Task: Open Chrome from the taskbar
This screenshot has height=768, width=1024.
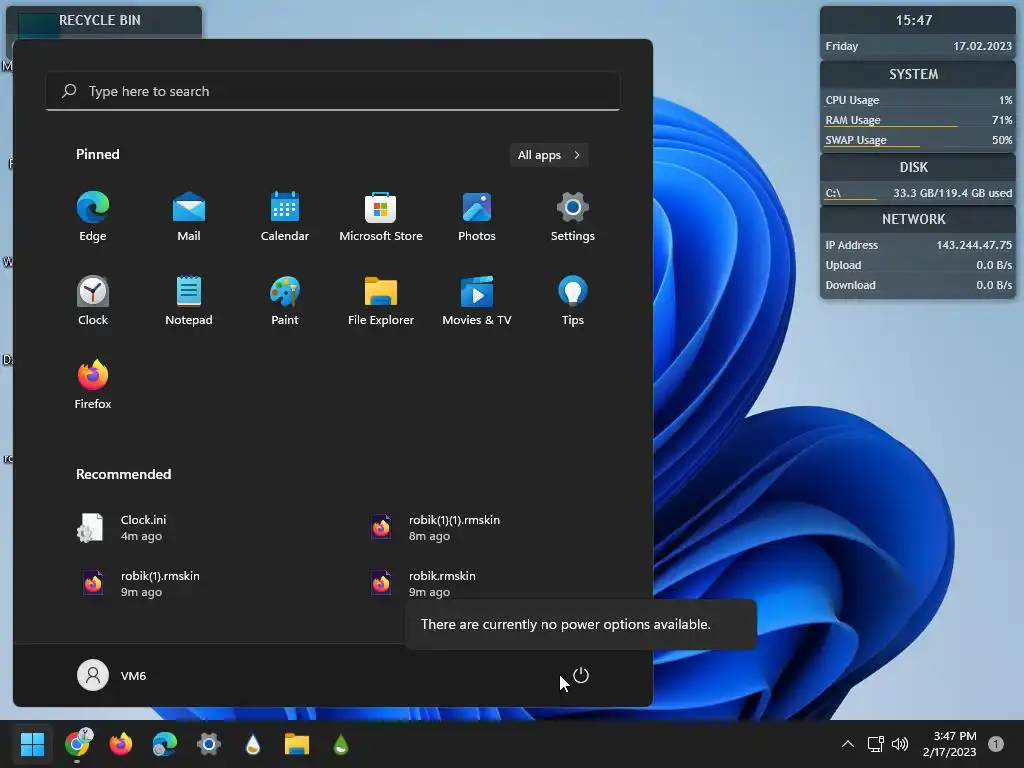Action: point(78,744)
